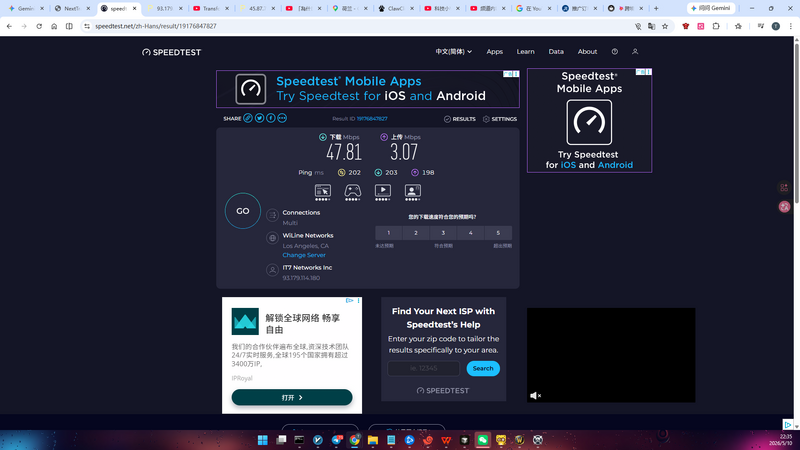The width and height of the screenshot is (800, 450).
Task: Open the web browsing performance rating icon
Action: point(322,192)
